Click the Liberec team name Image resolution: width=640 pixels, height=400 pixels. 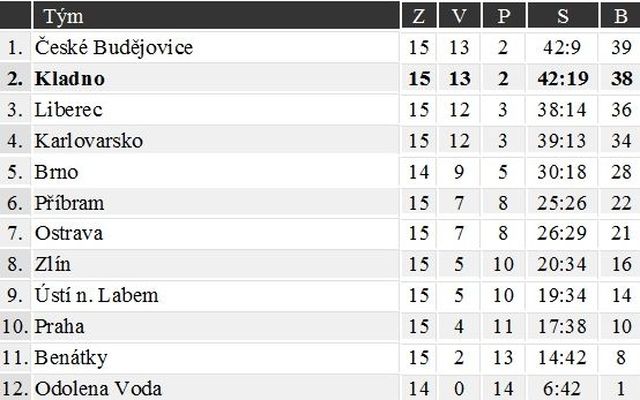tap(68, 110)
